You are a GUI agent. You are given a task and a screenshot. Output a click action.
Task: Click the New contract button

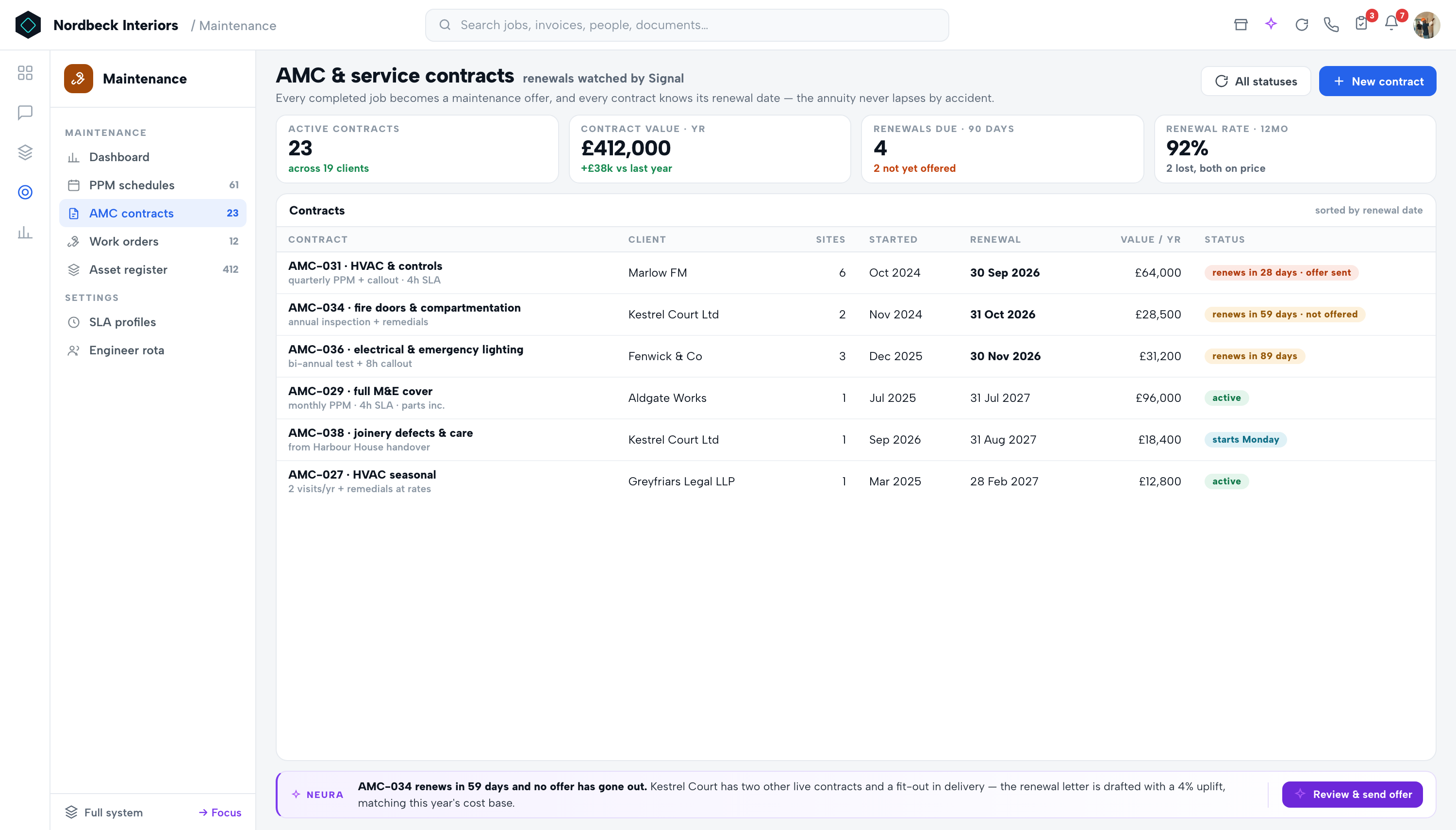click(x=1377, y=81)
